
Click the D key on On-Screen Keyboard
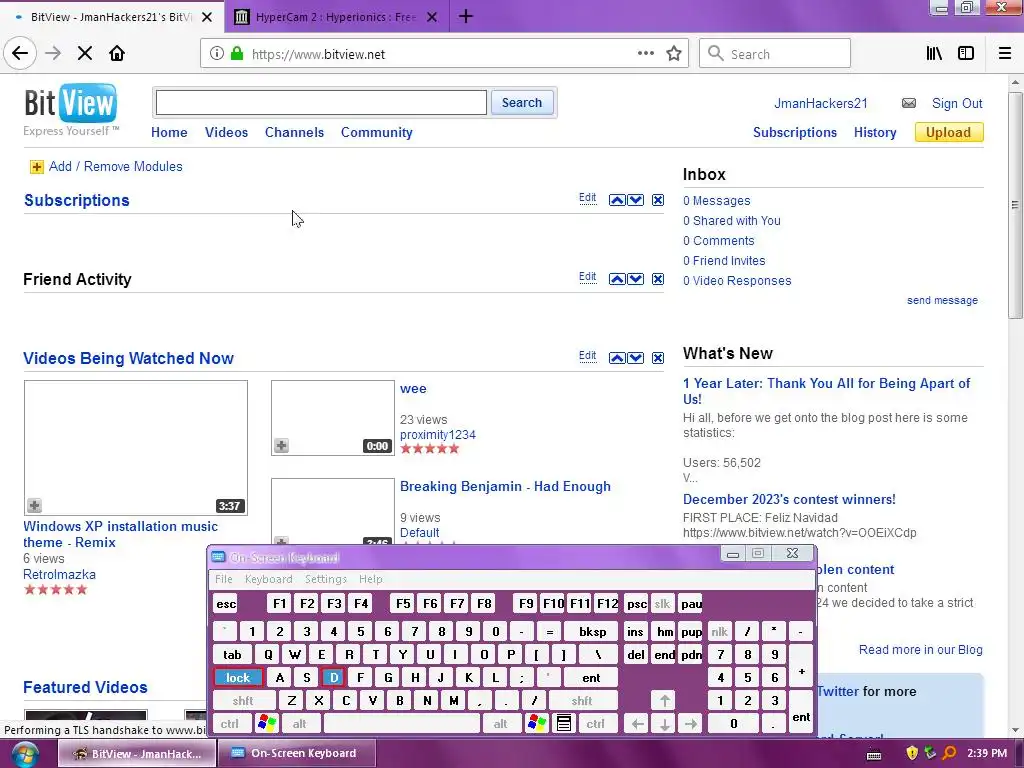(x=334, y=677)
